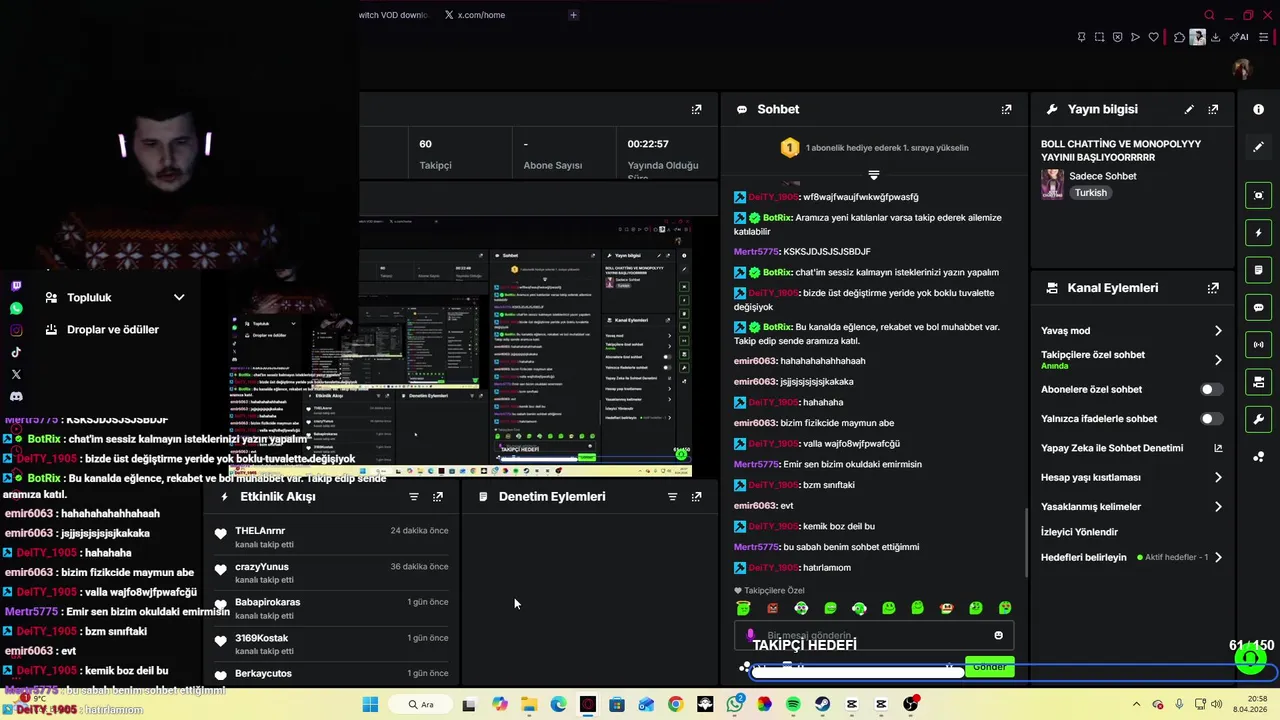Pop out the Yayın bilgisi panel
This screenshot has height=720, width=1280.
(x=1213, y=109)
